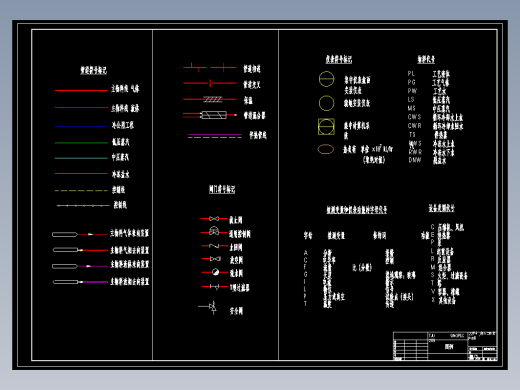Viewport: 520px width, 390px height.
Task: Select the underlined heading above the PL code list
Action: coord(426,59)
